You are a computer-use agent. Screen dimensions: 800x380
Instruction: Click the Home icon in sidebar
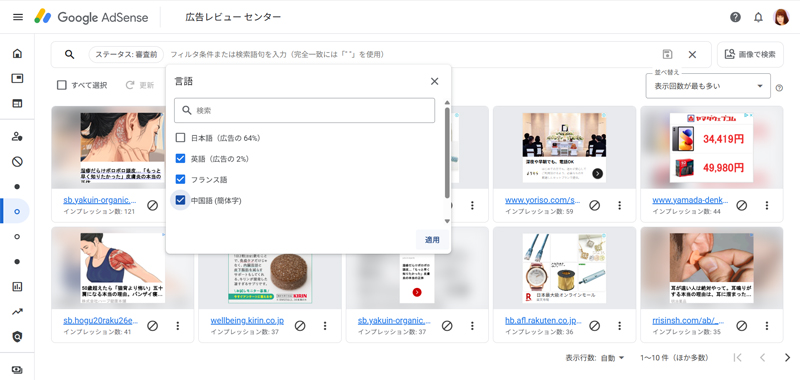point(17,53)
